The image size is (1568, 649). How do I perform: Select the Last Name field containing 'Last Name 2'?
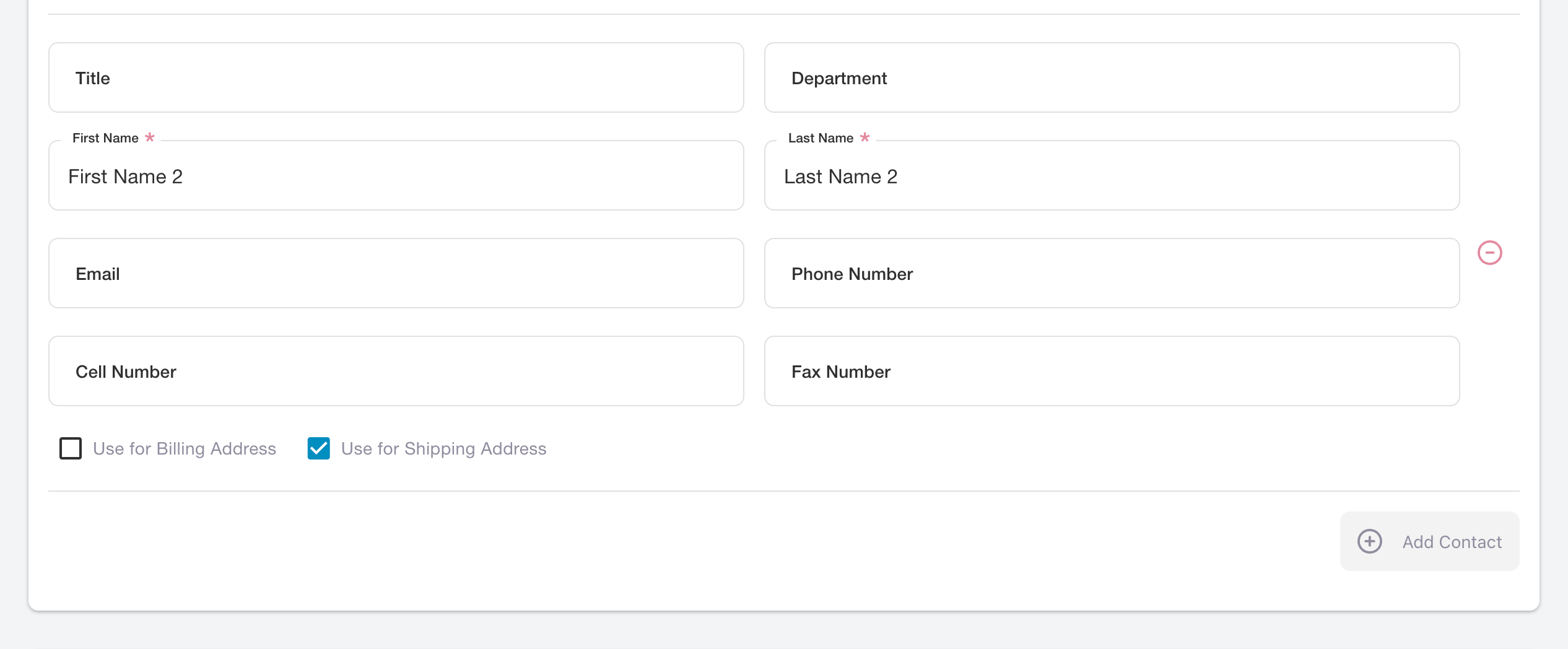coord(1112,176)
